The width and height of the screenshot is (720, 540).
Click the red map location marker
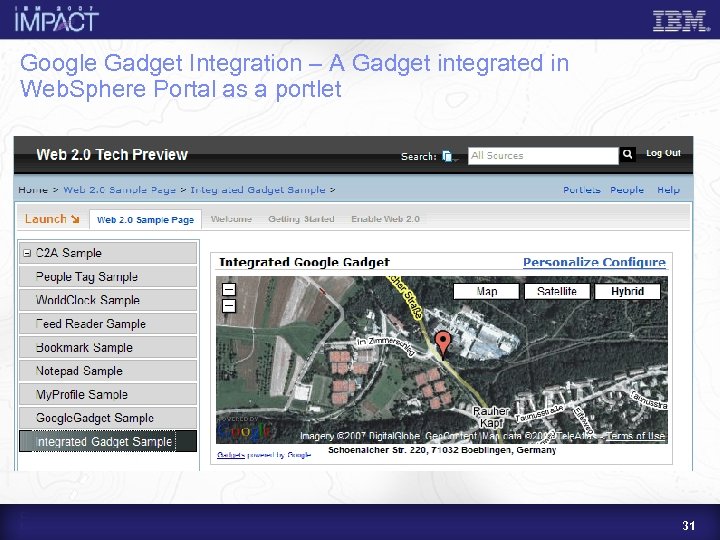(443, 345)
